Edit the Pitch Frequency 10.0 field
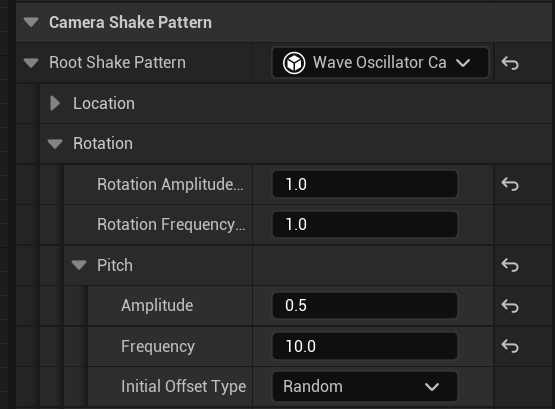 click(365, 346)
